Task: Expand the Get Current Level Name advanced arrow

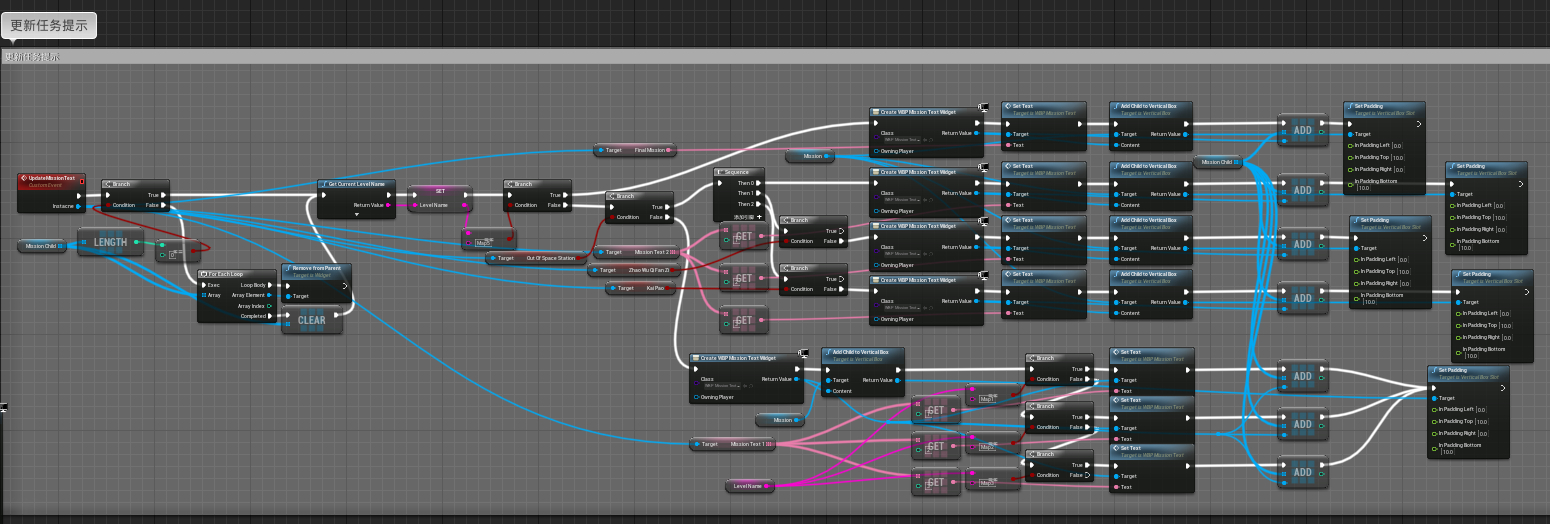Action: 357,215
